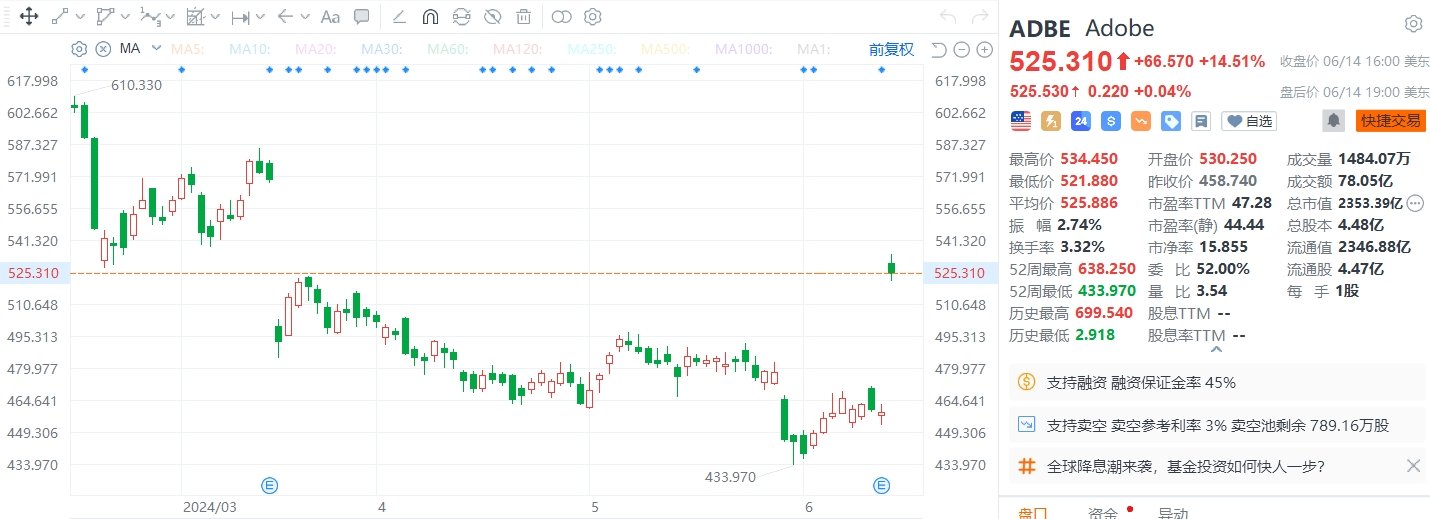Click the price alert bell icon
The height and width of the screenshot is (519, 1430).
[1333, 121]
